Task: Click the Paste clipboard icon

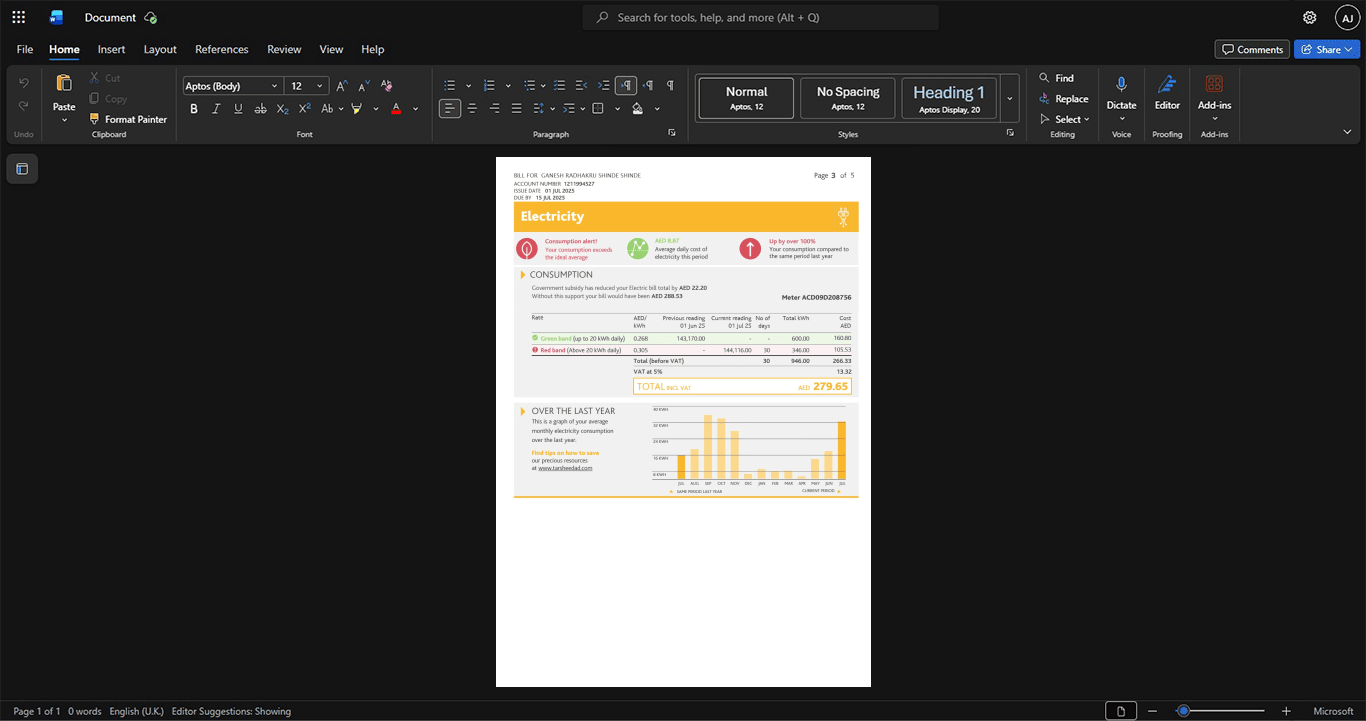Action: (64, 83)
